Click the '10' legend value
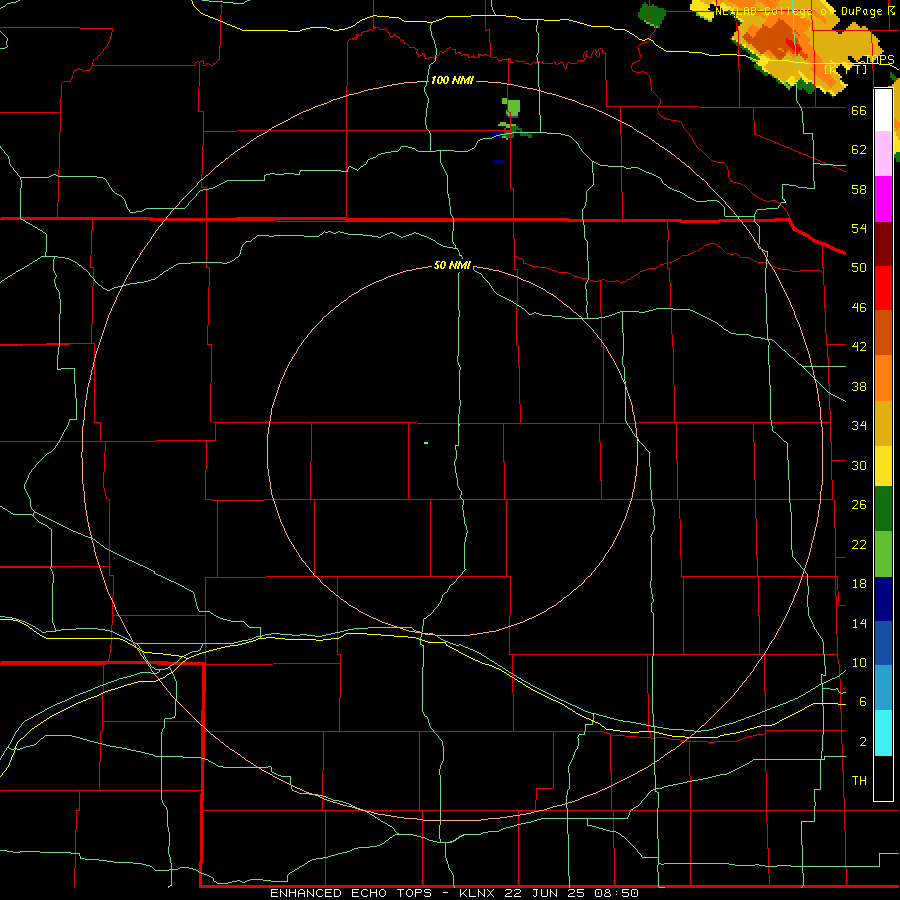Screen dimensions: 900x900 tap(859, 663)
